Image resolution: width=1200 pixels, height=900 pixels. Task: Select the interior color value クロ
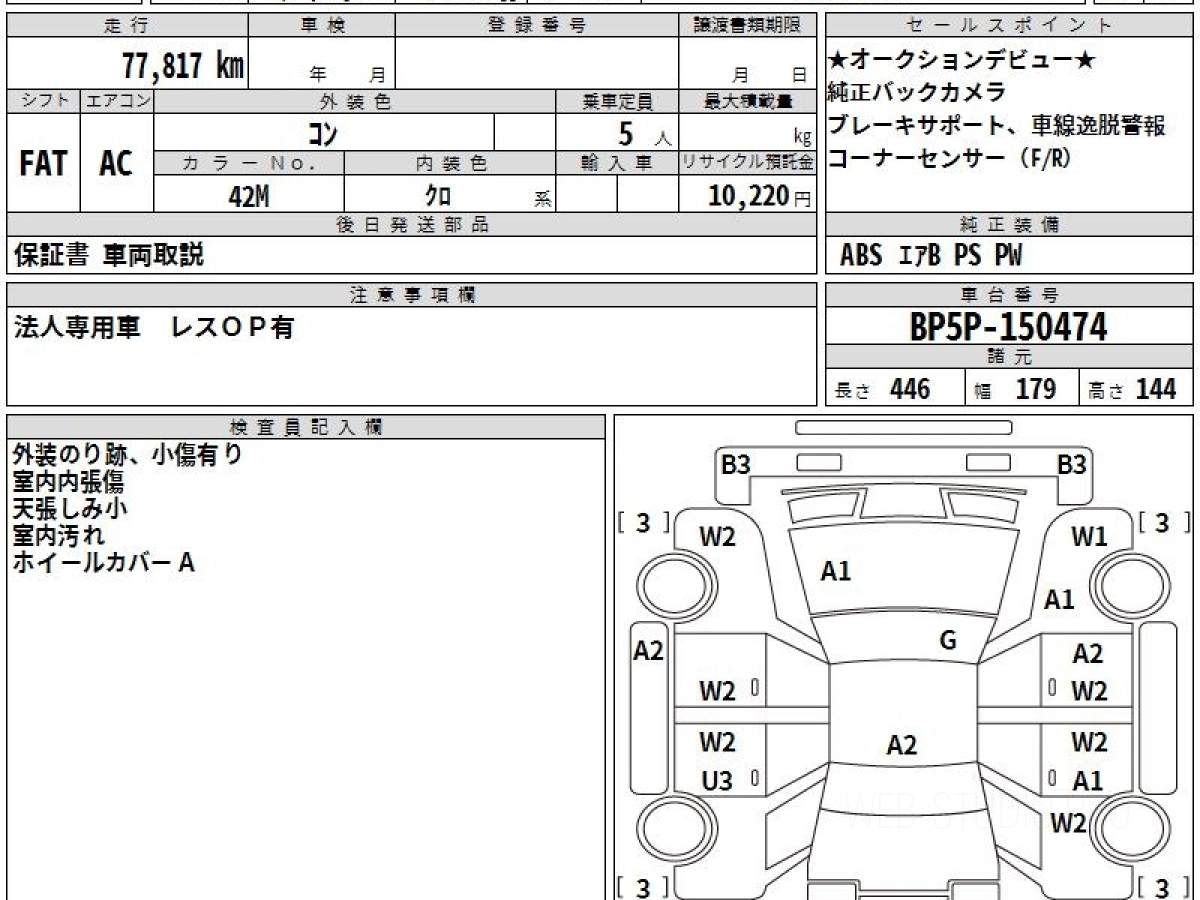click(x=438, y=196)
